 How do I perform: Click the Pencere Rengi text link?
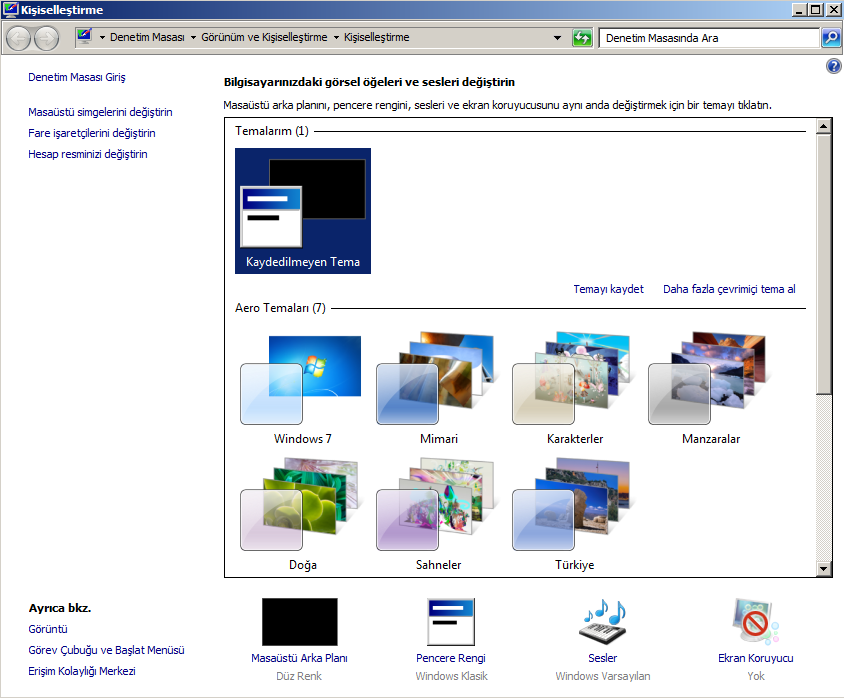pos(451,658)
